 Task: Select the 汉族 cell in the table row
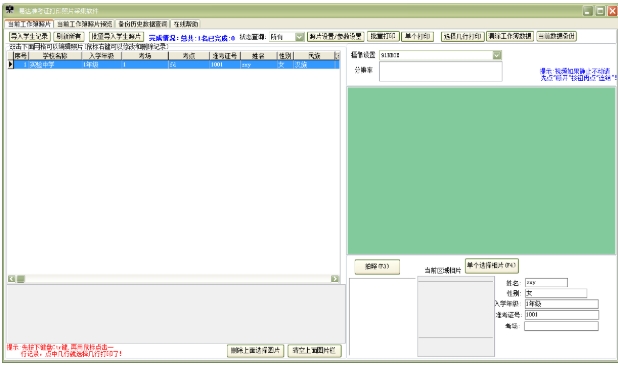click(x=314, y=64)
